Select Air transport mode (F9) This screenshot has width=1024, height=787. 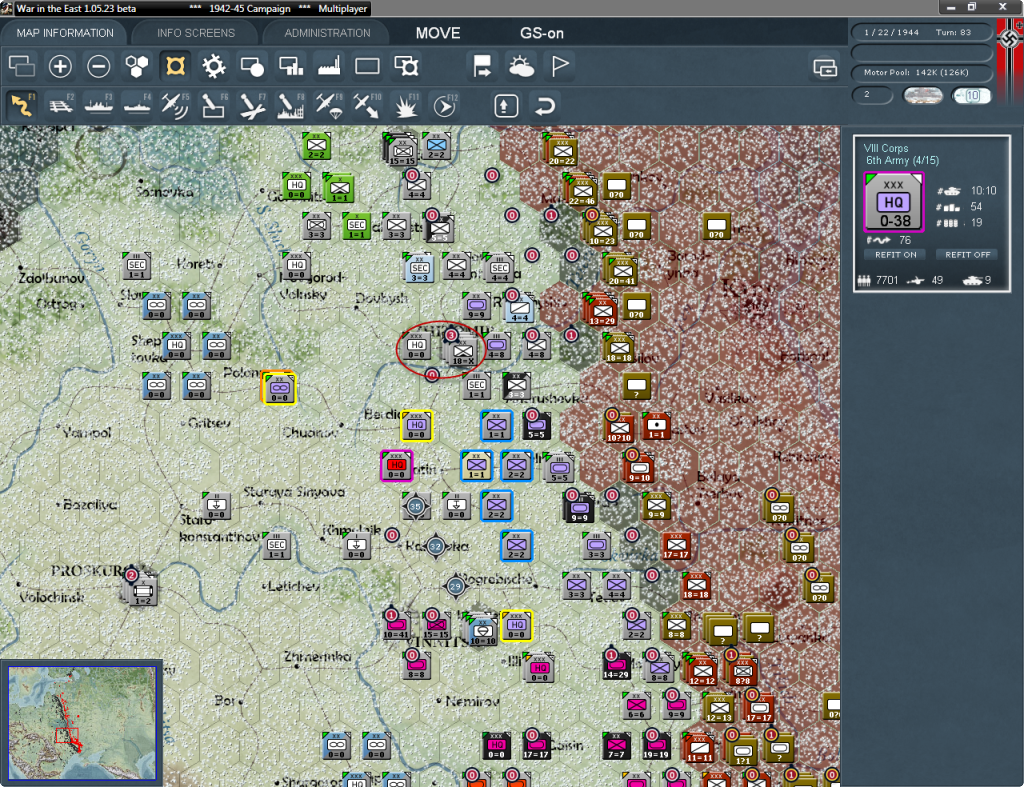point(329,106)
